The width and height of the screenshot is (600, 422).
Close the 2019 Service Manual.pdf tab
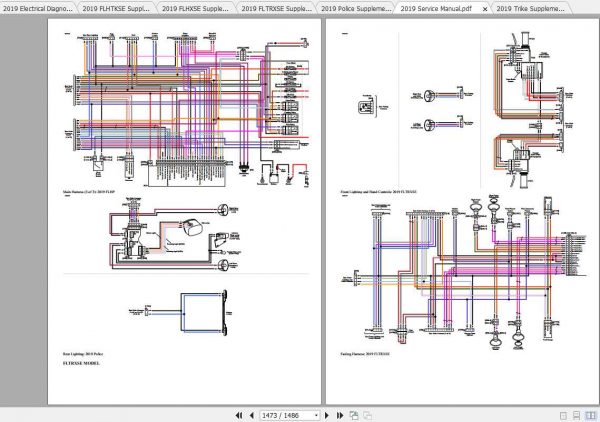[x=485, y=7]
